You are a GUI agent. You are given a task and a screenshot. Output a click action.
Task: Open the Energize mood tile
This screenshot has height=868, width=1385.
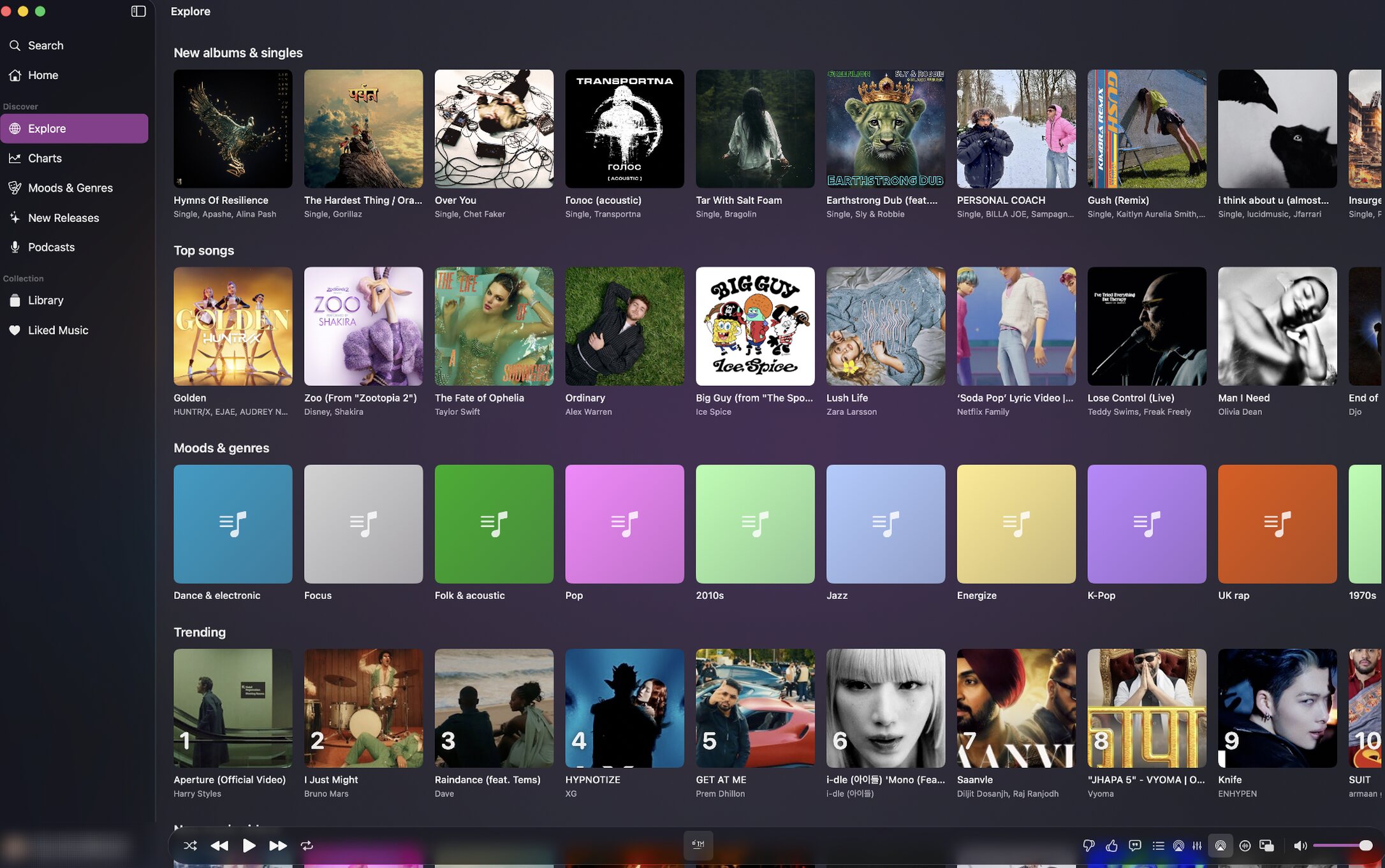click(x=1016, y=524)
